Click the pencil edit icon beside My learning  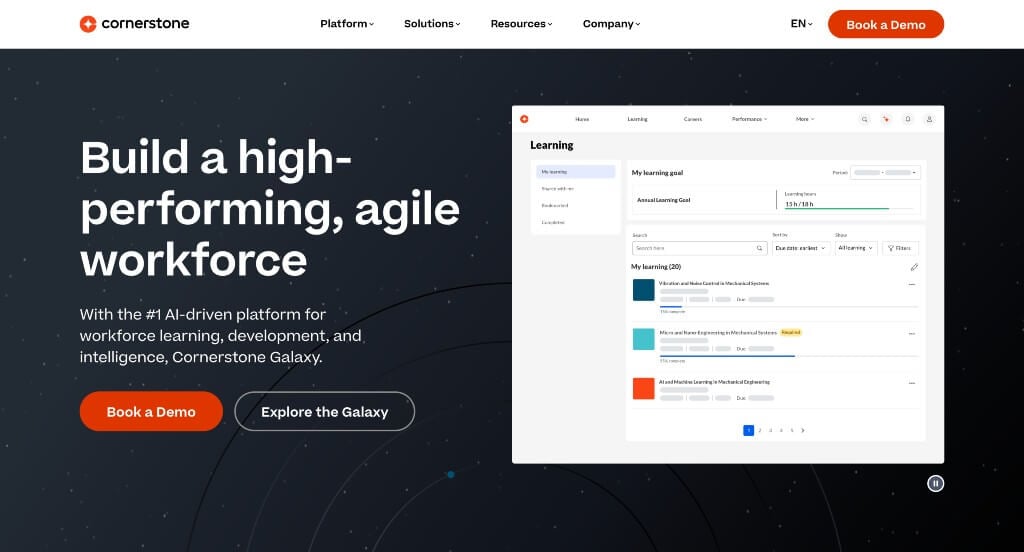[914, 267]
